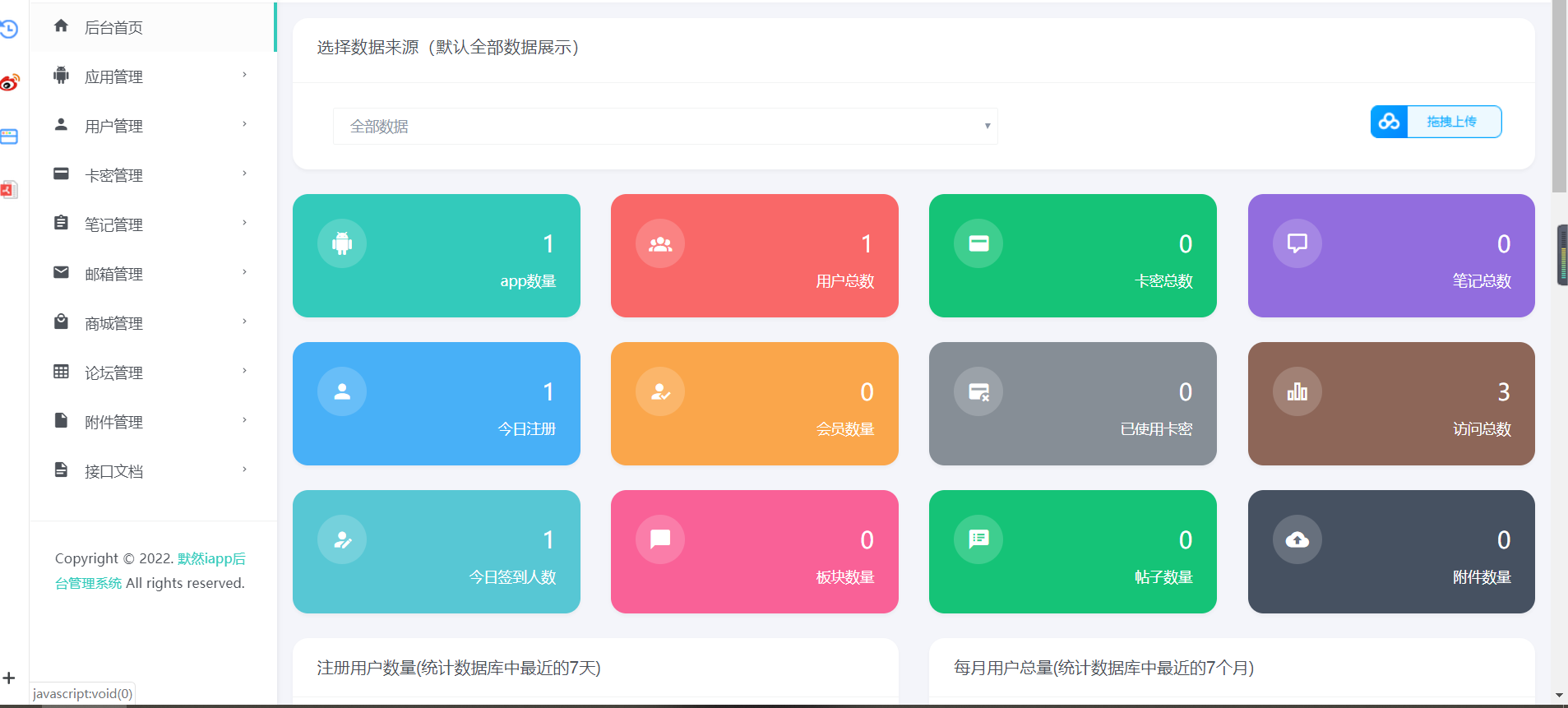Screen dimensions: 1568x708
Task: Click the Android icon beside 应用管理
Action: (61, 76)
